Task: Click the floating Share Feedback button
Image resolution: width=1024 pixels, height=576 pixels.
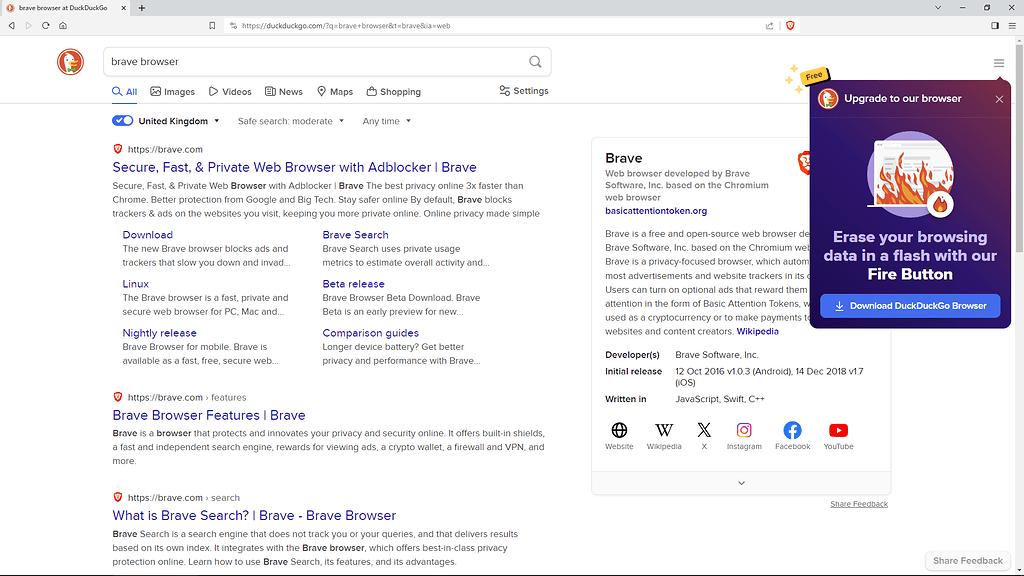Action: tap(967, 560)
